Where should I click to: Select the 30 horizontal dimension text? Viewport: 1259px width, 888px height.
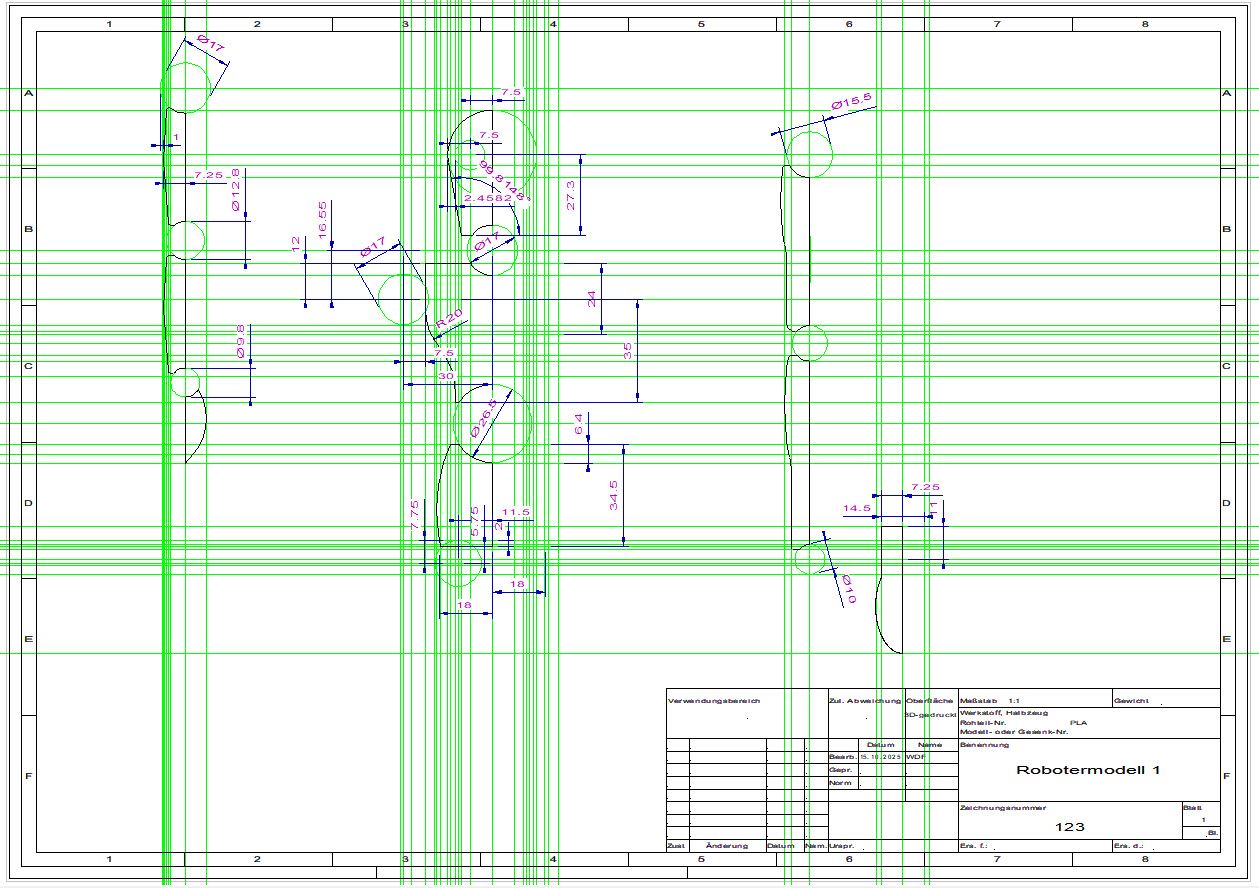pyautogui.click(x=446, y=376)
